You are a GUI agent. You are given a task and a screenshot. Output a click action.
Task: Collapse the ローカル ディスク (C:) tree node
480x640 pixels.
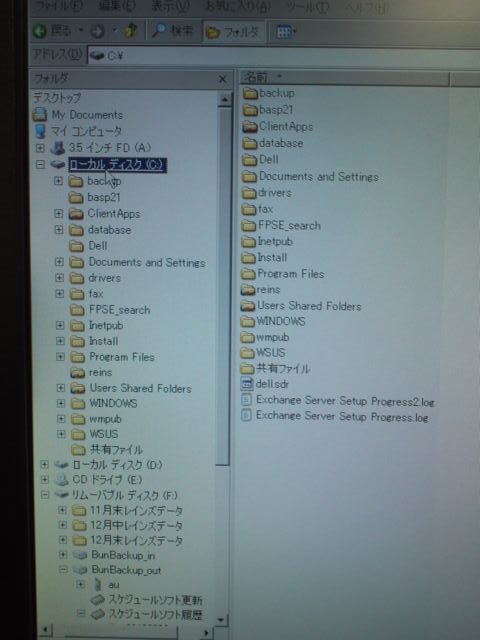click(x=40, y=164)
